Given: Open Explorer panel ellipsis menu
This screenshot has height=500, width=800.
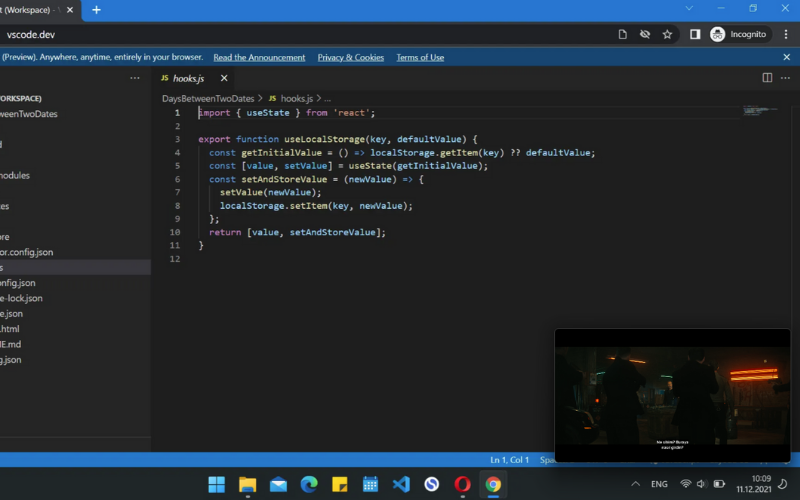Looking at the screenshot, I should tap(135, 78).
